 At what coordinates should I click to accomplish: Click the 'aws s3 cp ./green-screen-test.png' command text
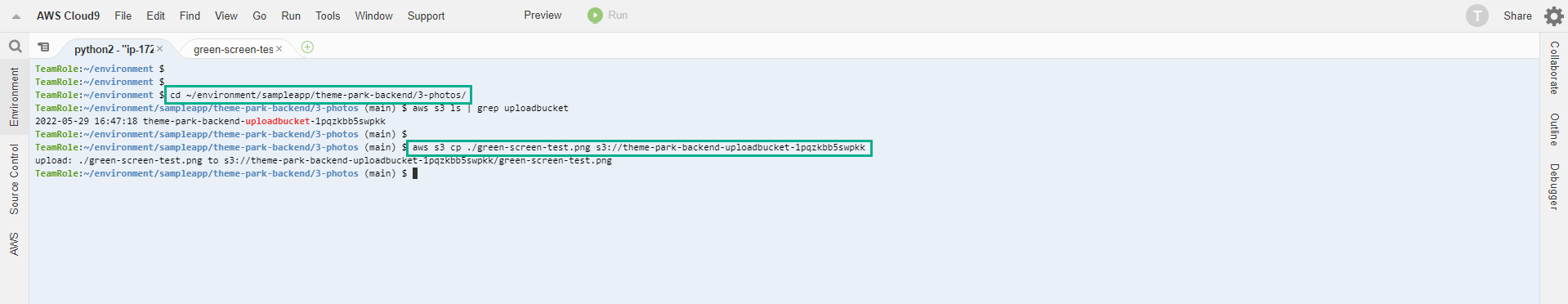coord(638,147)
